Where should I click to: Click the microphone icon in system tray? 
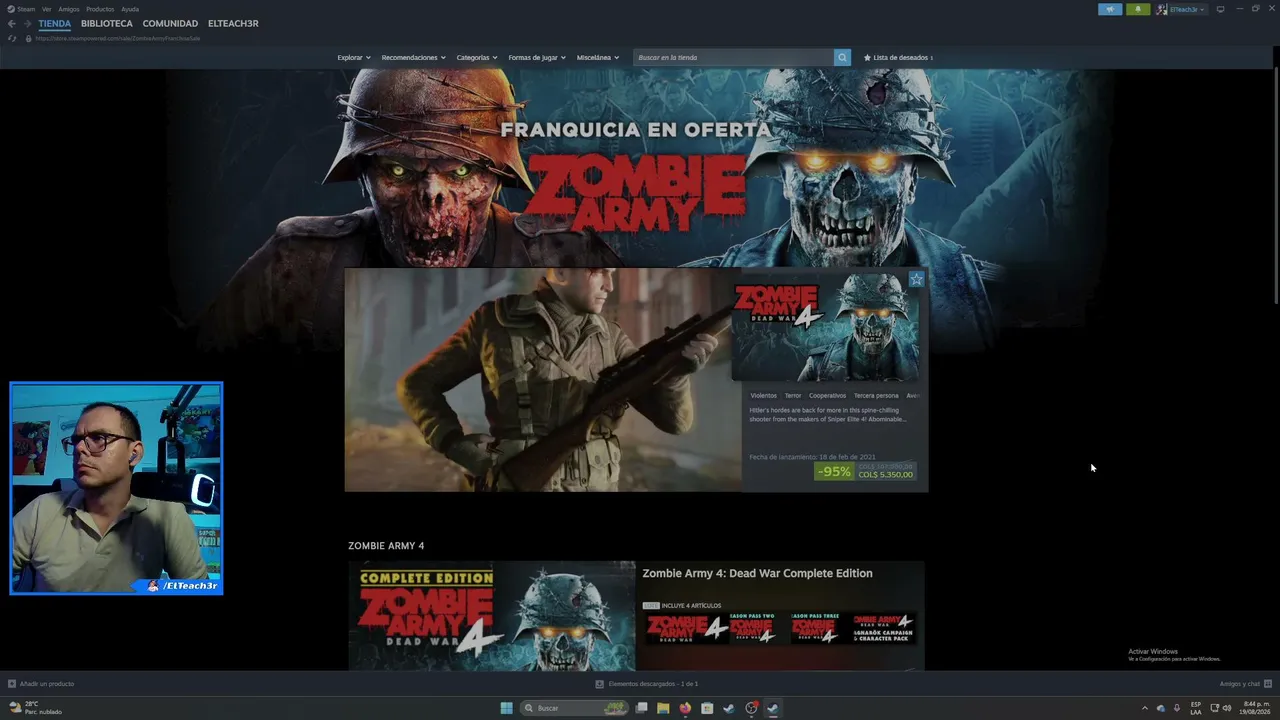point(1176,708)
